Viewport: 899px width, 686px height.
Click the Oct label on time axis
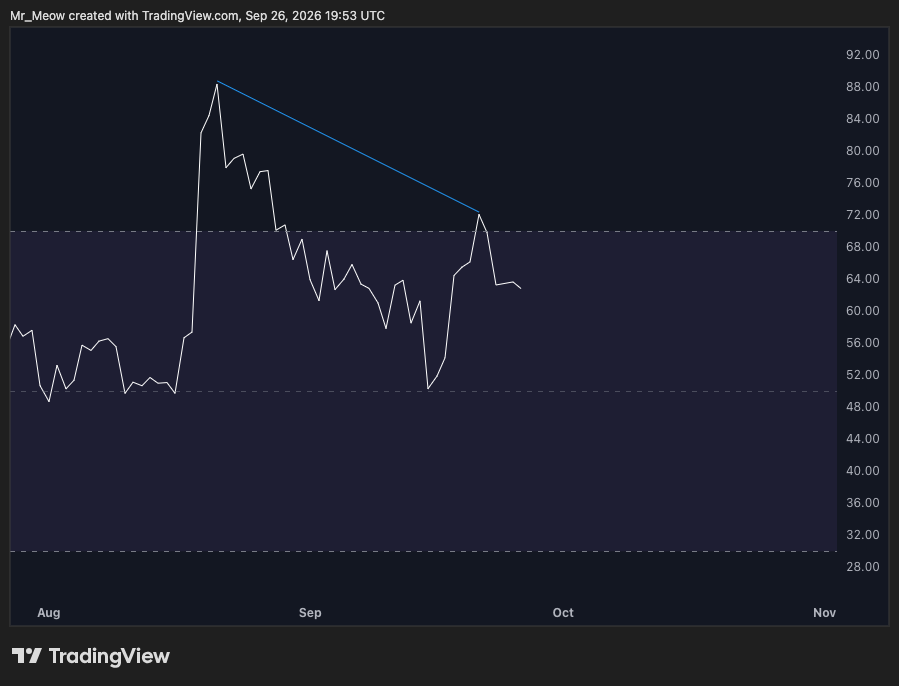point(563,613)
